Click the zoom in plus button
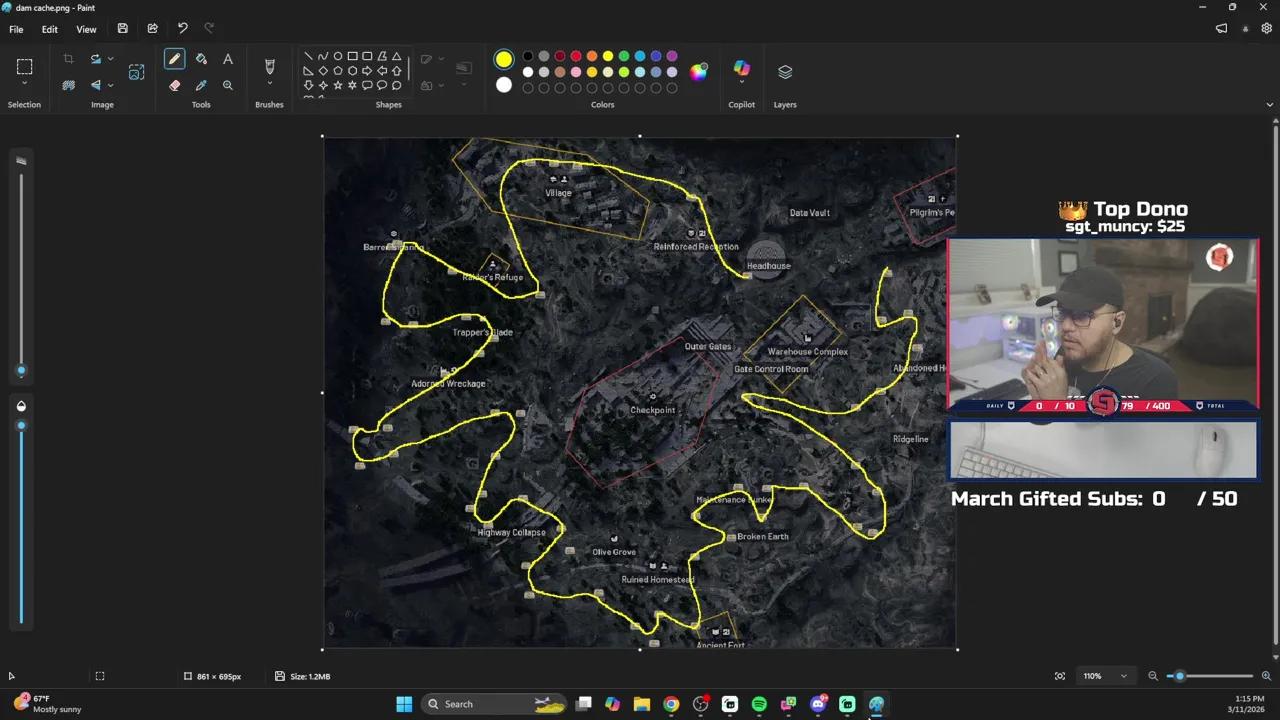Screen dimensions: 1280x720 [1266, 677]
